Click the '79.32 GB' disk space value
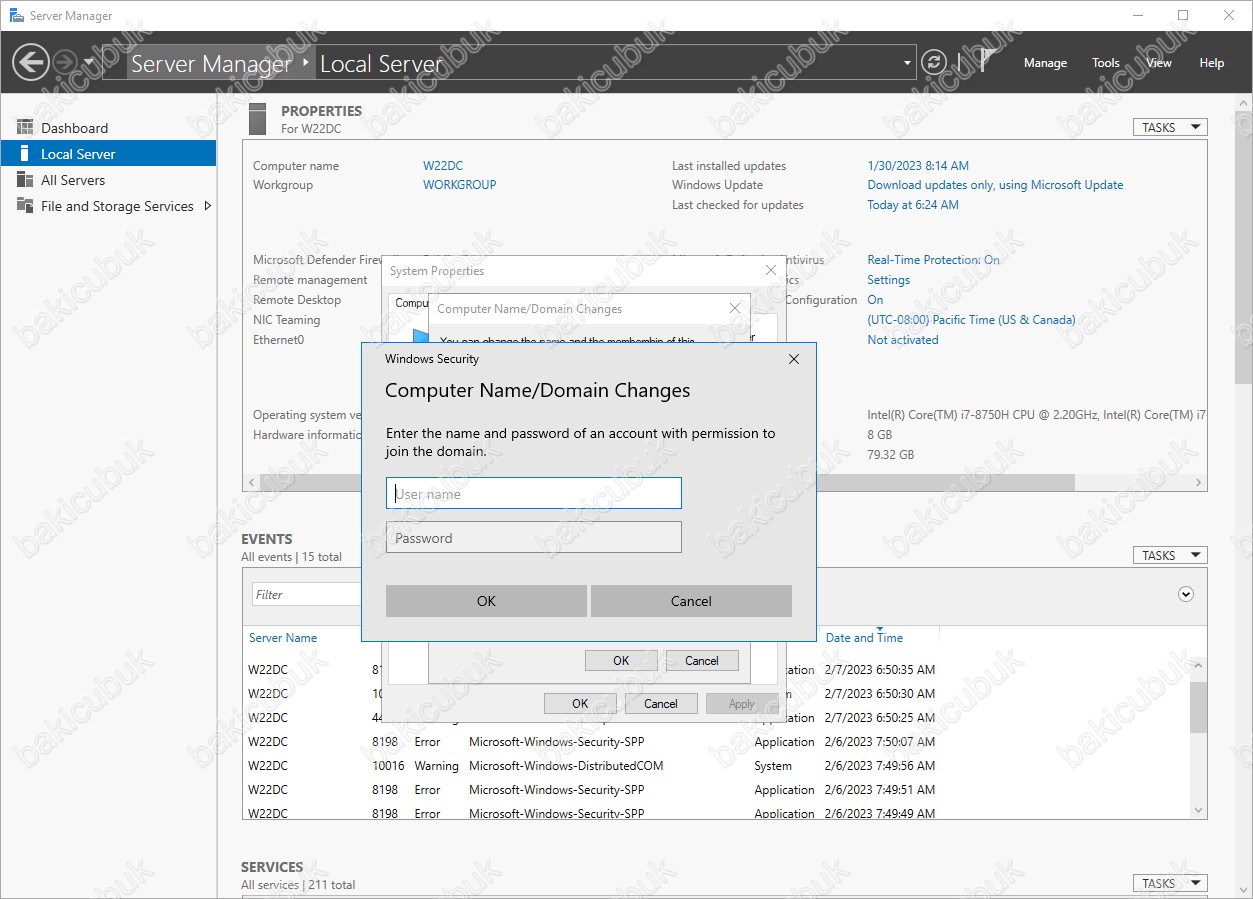This screenshot has height=899, width=1253. click(891, 454)
